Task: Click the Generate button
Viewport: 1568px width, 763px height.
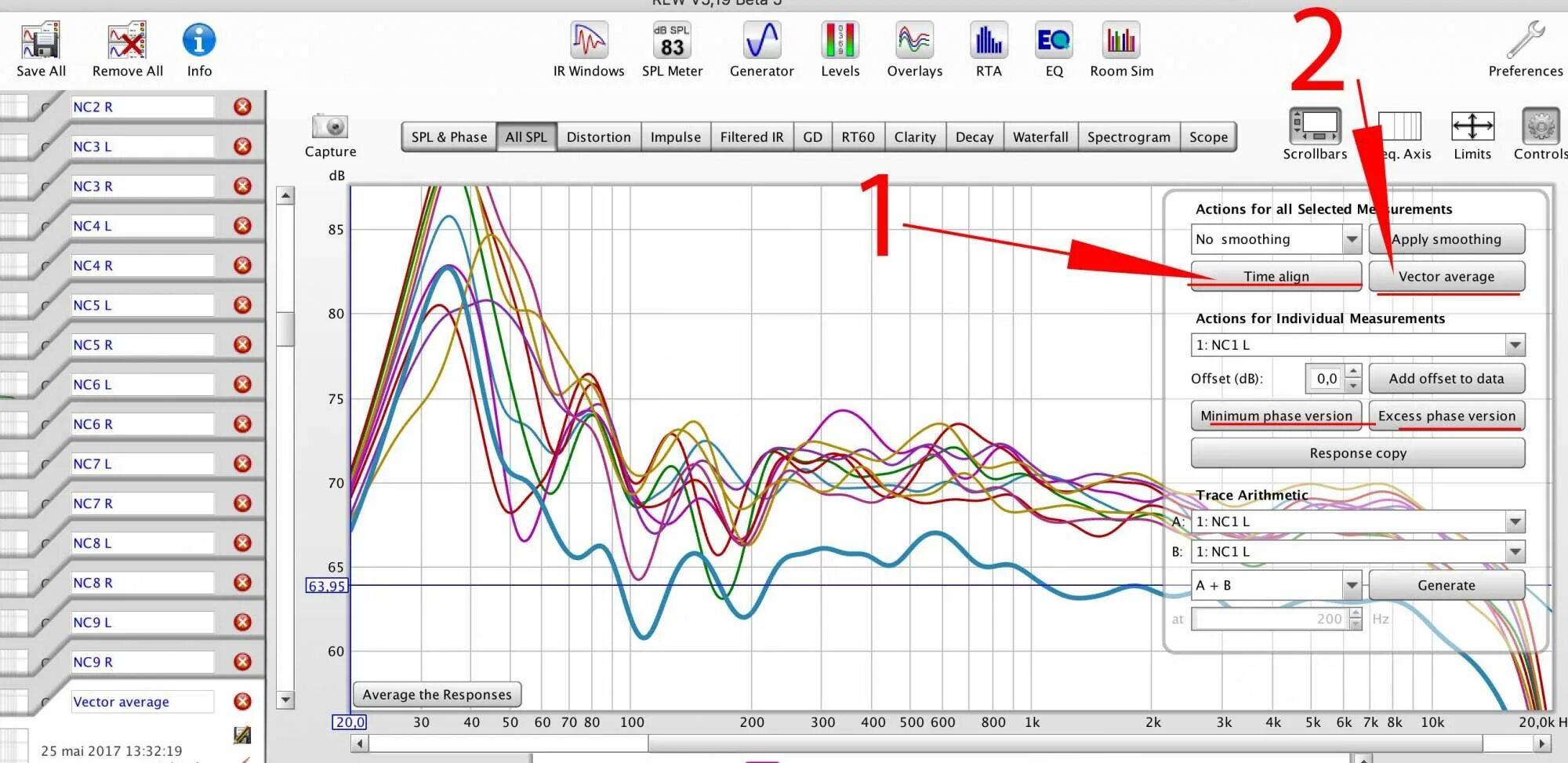Action: point(1446,585)
